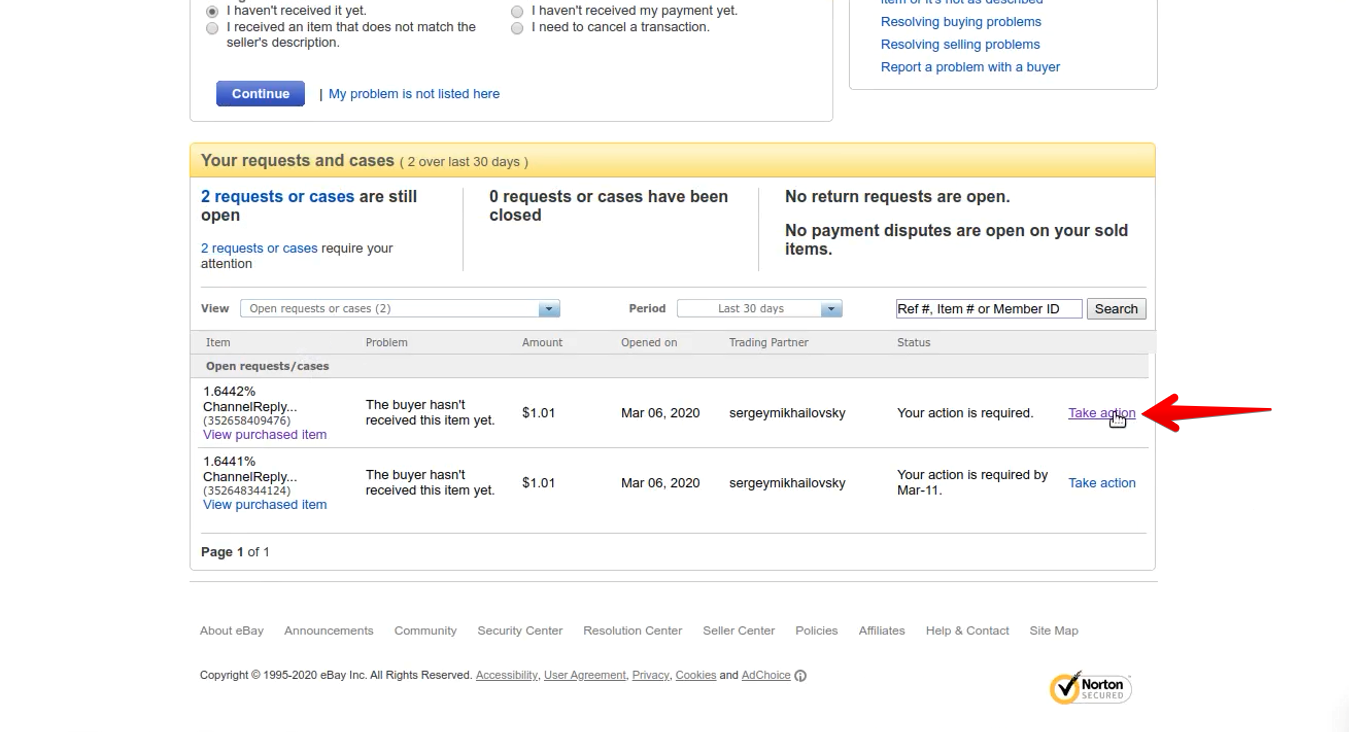Click item number (352648344124)

(x=247, y=491)
